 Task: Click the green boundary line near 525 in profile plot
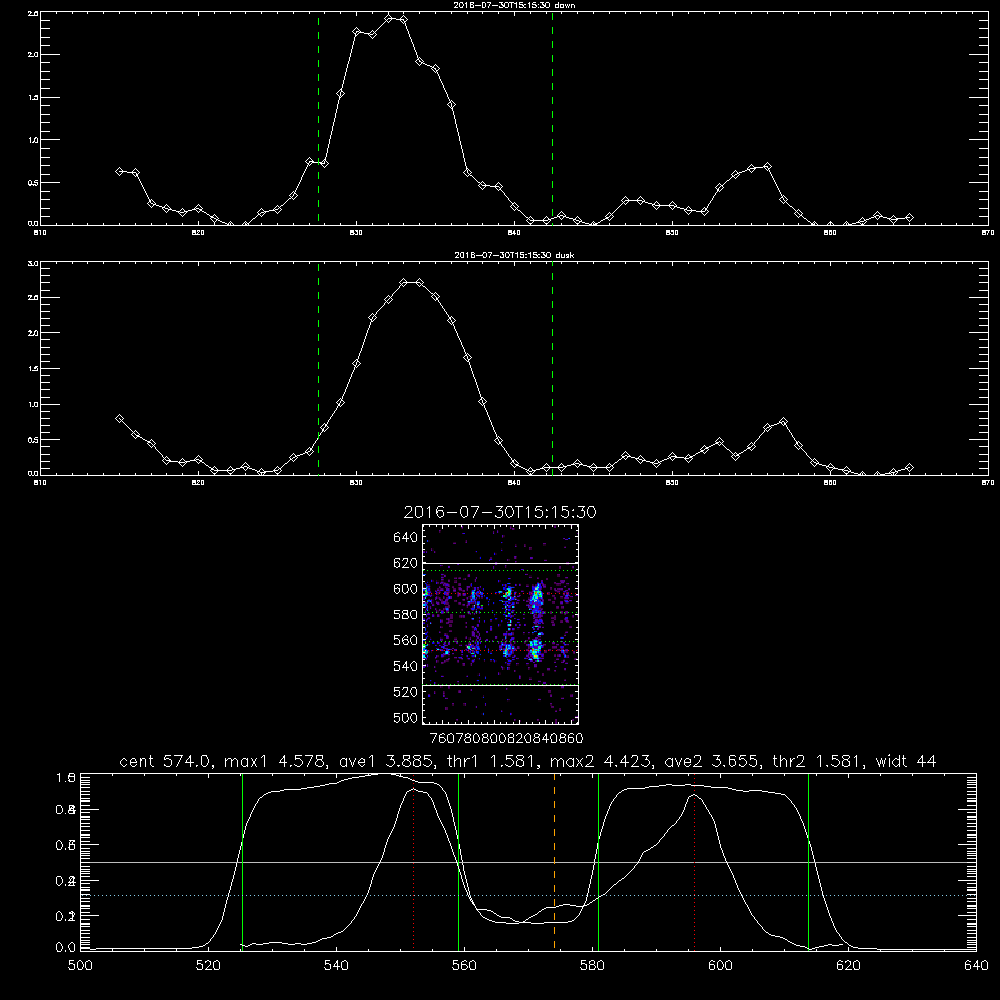[x=242, y=861]
